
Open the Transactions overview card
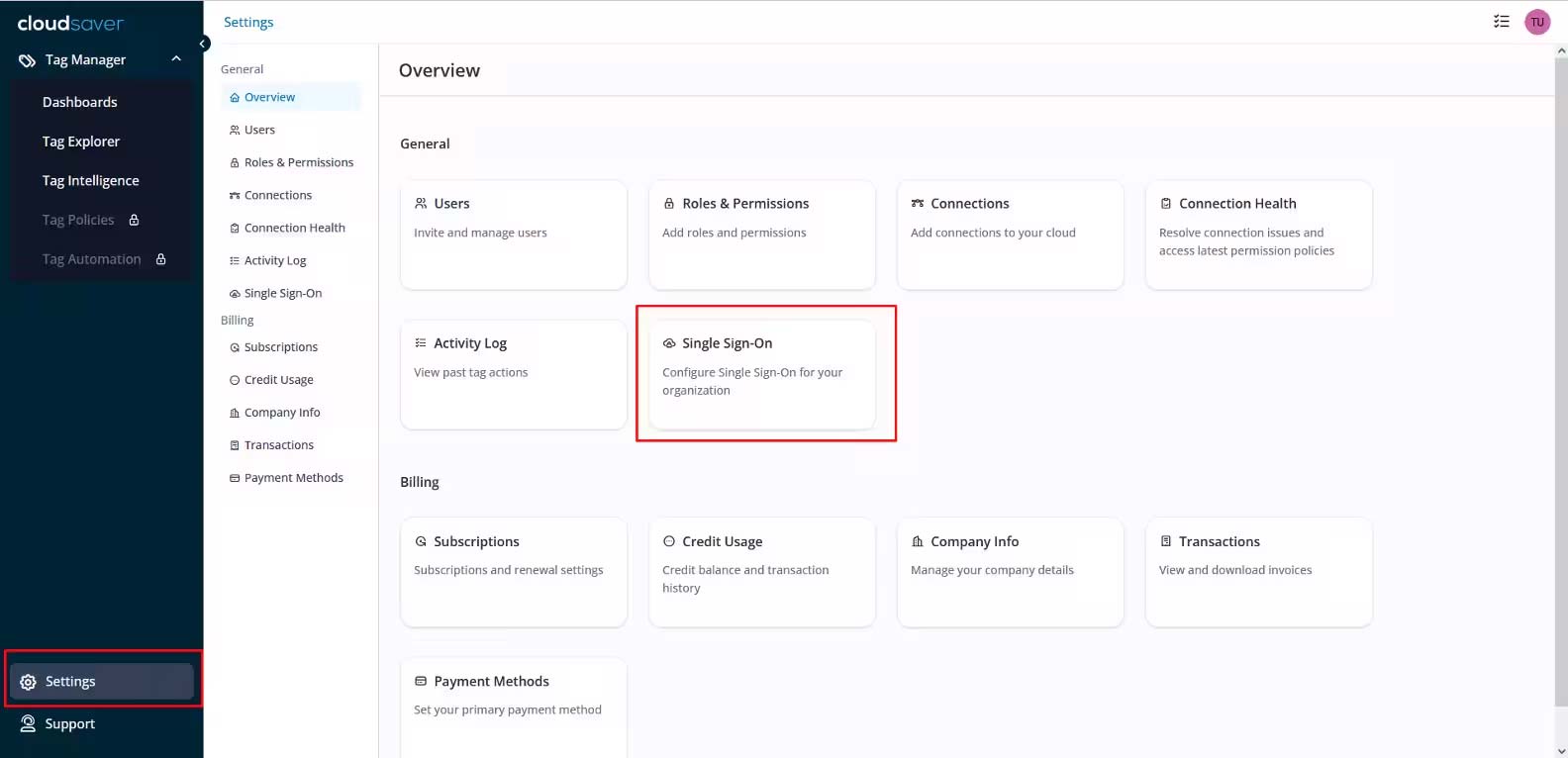1257,571
